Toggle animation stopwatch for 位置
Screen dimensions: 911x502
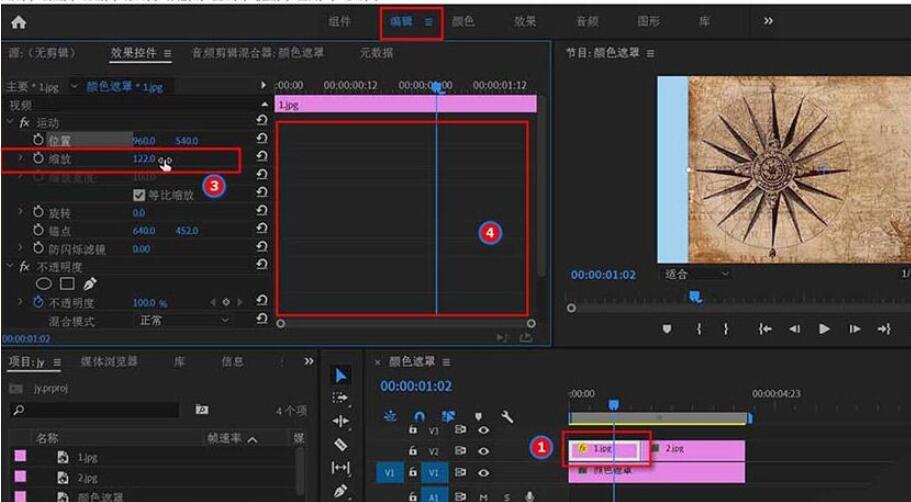click(38, 140)
